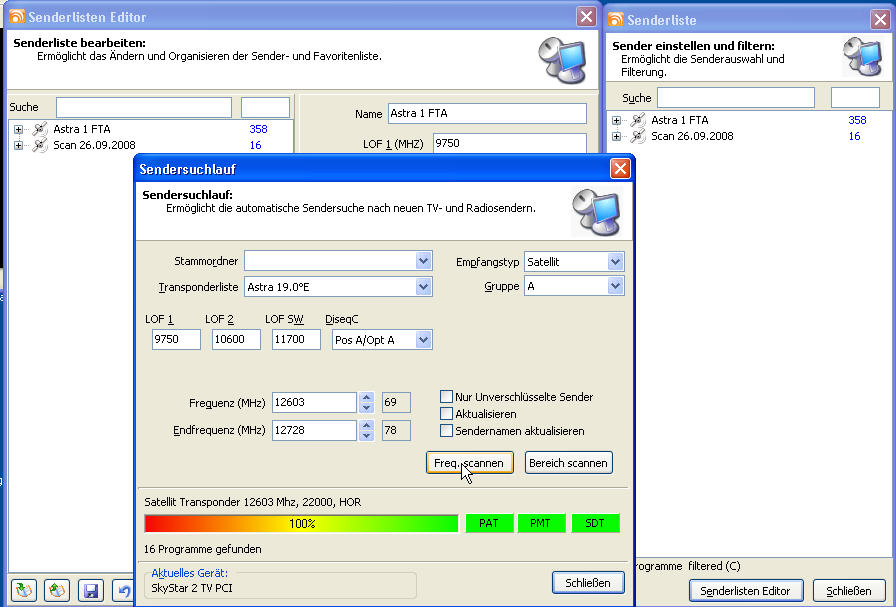Select Astra 1 FTA satellite icon in editor
This screenshot has width=896, height=607.
[x=40, y=129]
